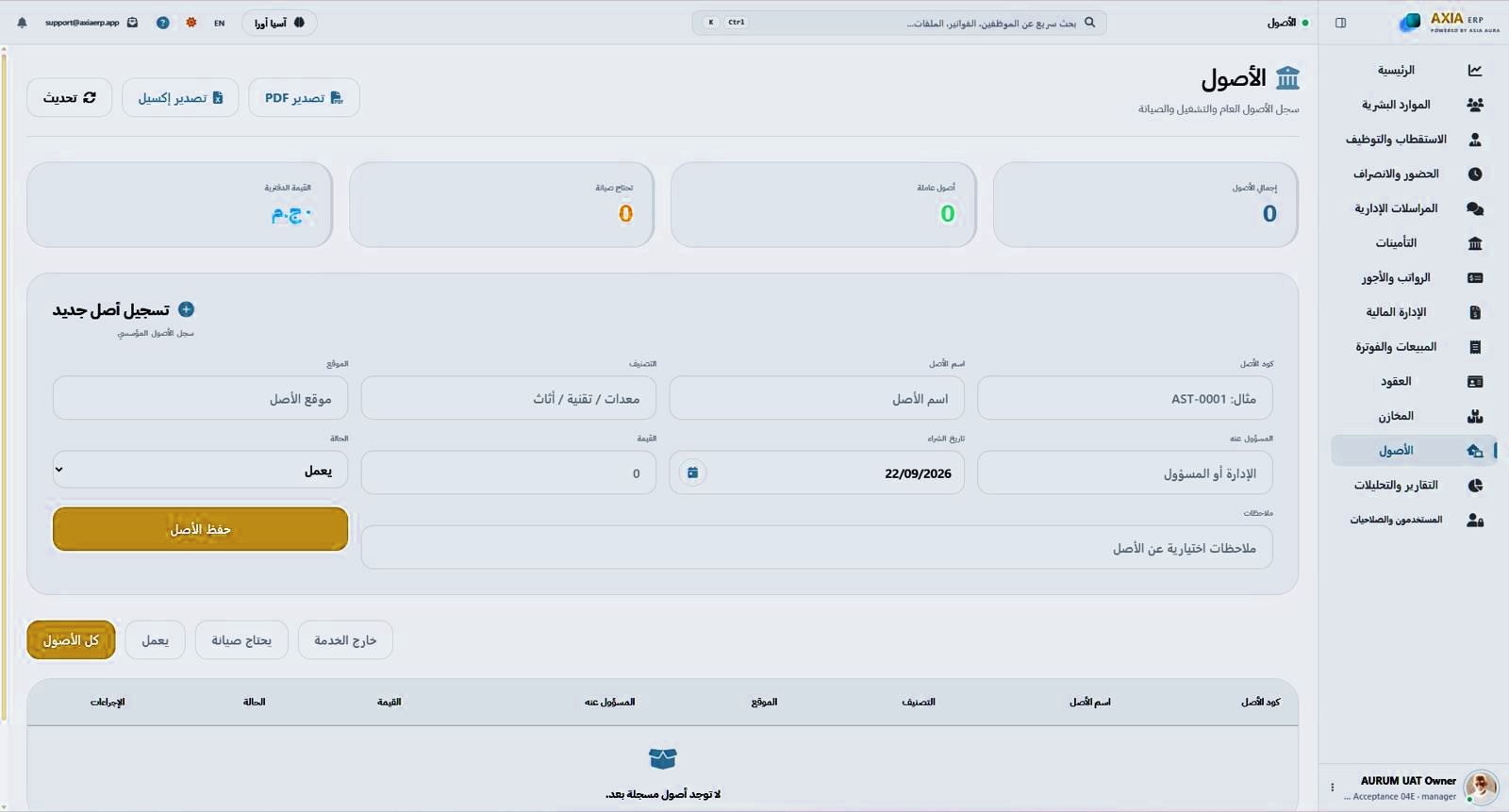Viewport: 1509px width, 812px height.
Task: Click the العقود contracts icon
Action: 1475,382
